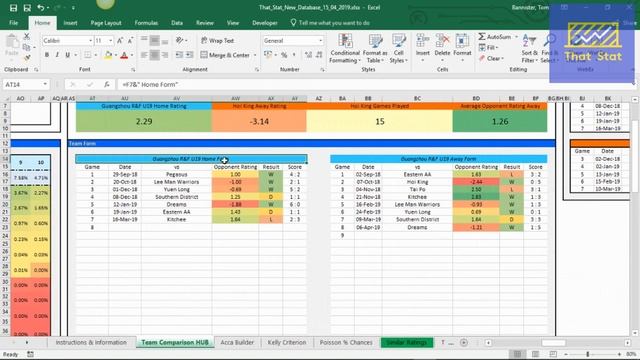The image size is (640, 360).
Task: Increase font size
Action: tap(120, 41)
